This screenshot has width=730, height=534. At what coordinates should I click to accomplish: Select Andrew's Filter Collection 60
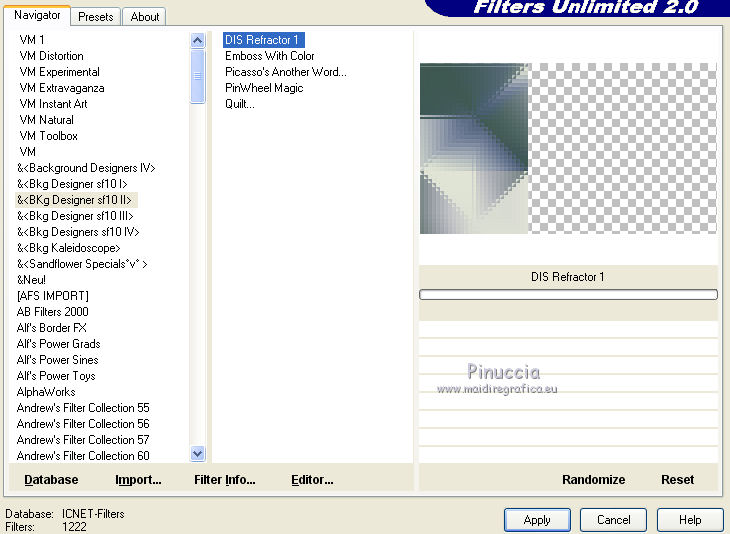pyautogui.click(x=83, y=456)
